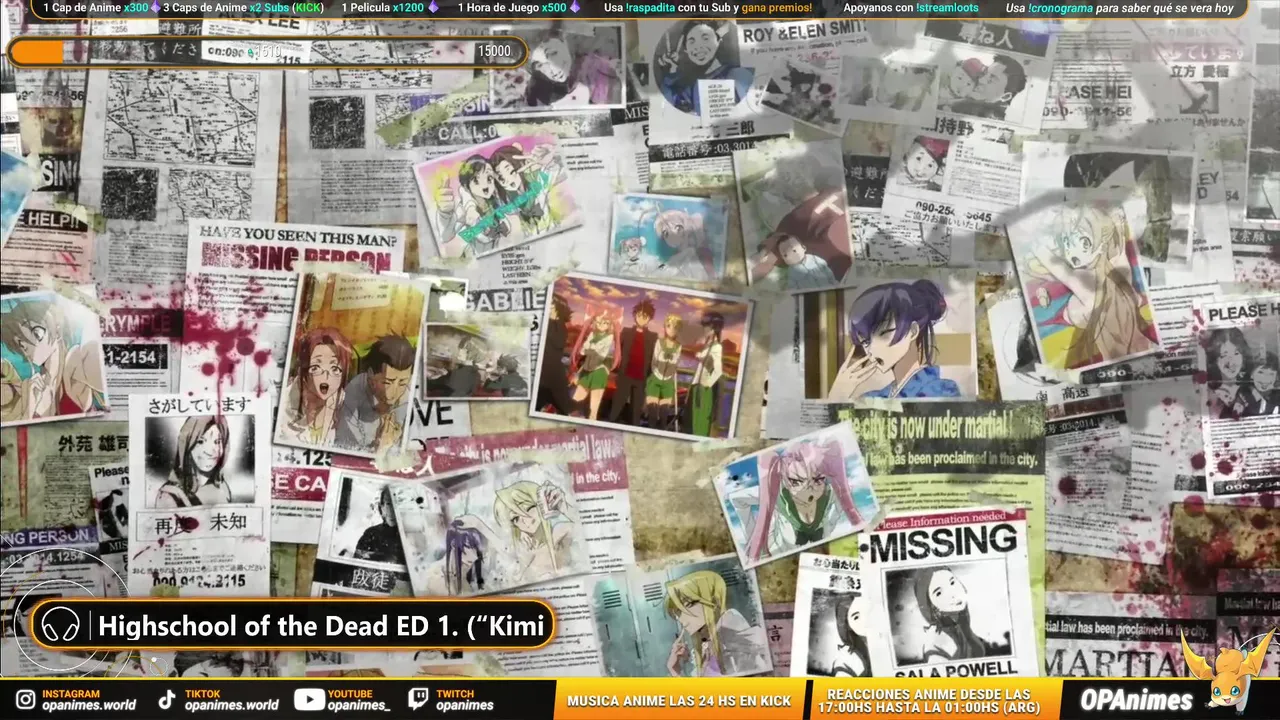1280x720 pixels.
Task: Click the purple gem after x500
Action: pos(574,8)
